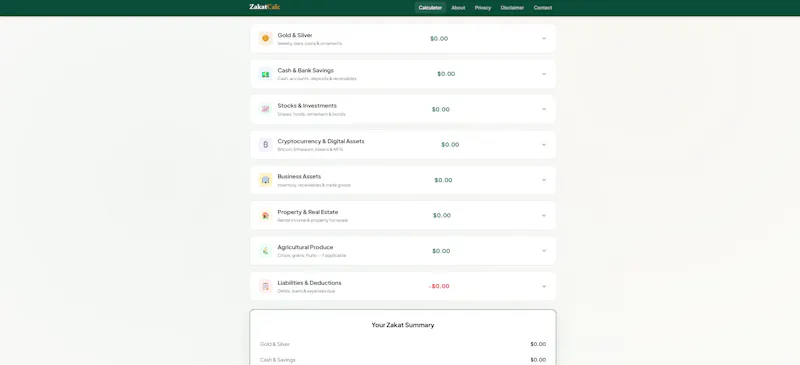The image size is (800, 365).
Task: Click the ZakatCalc logo
Action: [264, 7]
